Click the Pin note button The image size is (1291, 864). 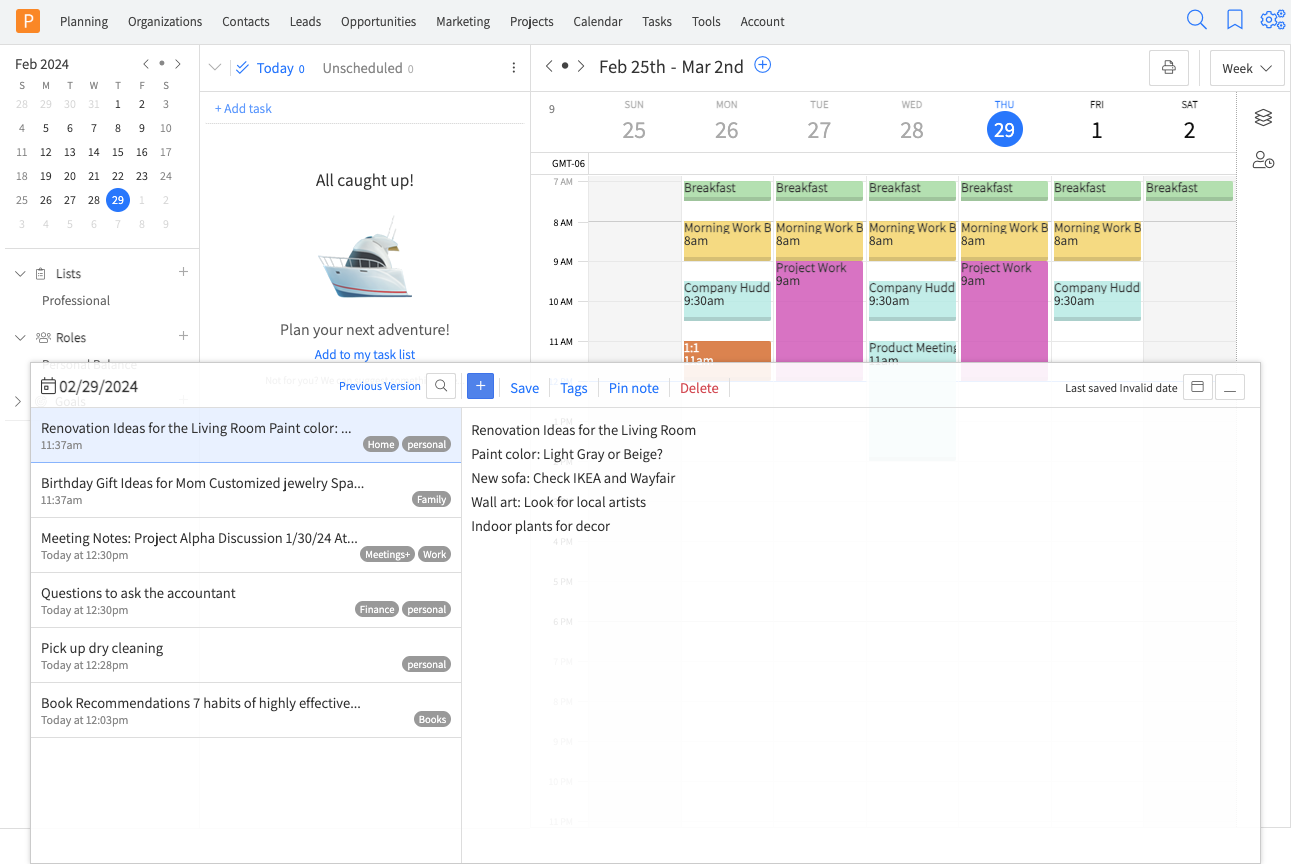point(633,388)
